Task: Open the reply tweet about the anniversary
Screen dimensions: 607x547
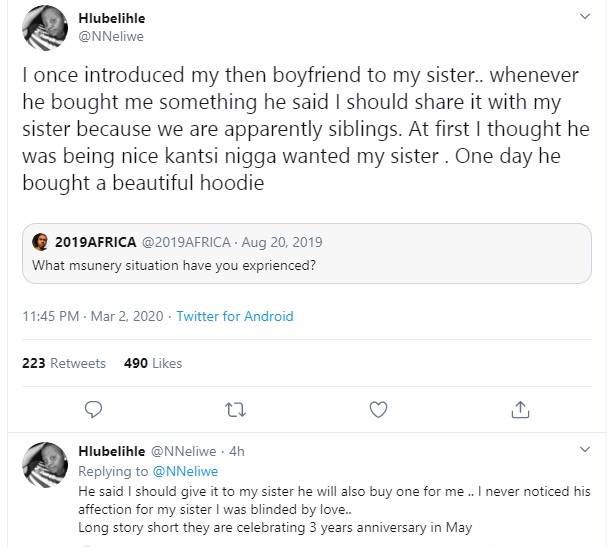Action: tap(330, 510)
